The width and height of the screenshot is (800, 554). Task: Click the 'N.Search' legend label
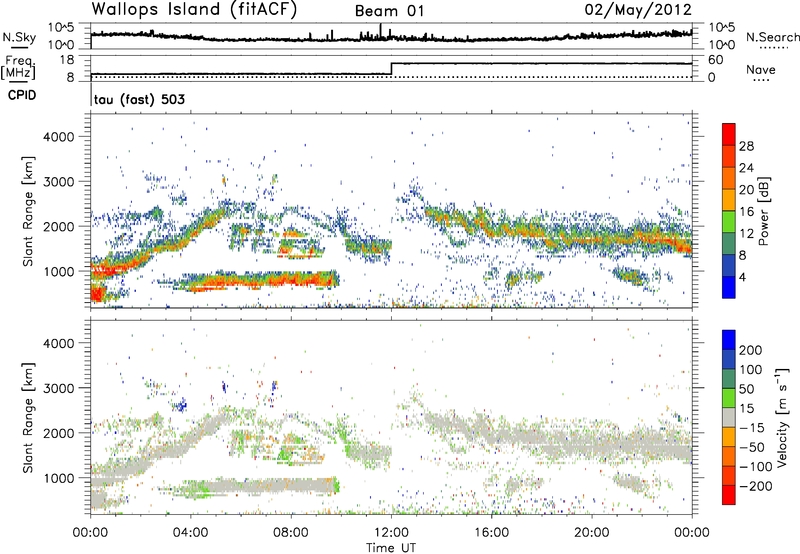[773, 37]
